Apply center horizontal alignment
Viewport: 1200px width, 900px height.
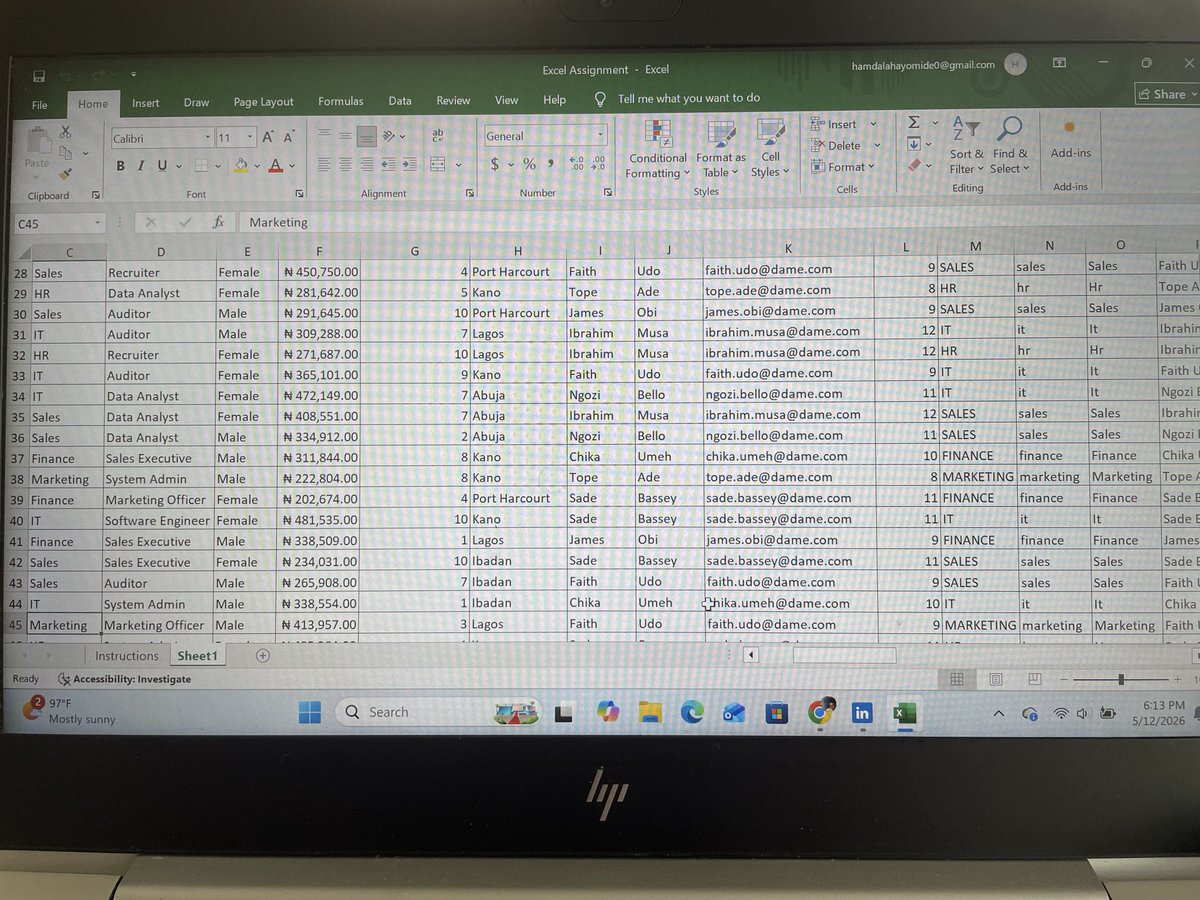coord(346,164)
